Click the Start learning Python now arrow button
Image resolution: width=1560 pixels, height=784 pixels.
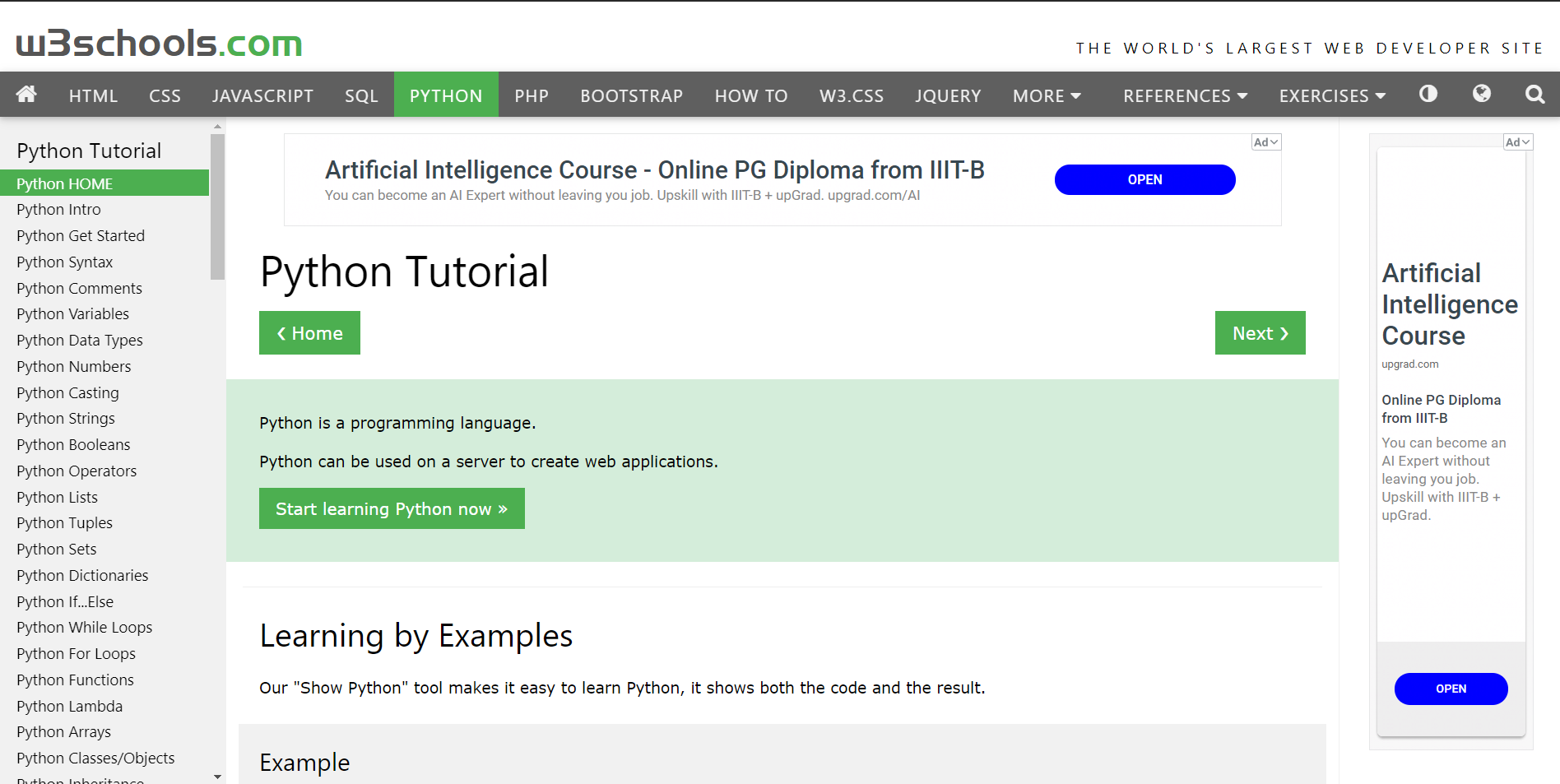(x=392, y=508)
